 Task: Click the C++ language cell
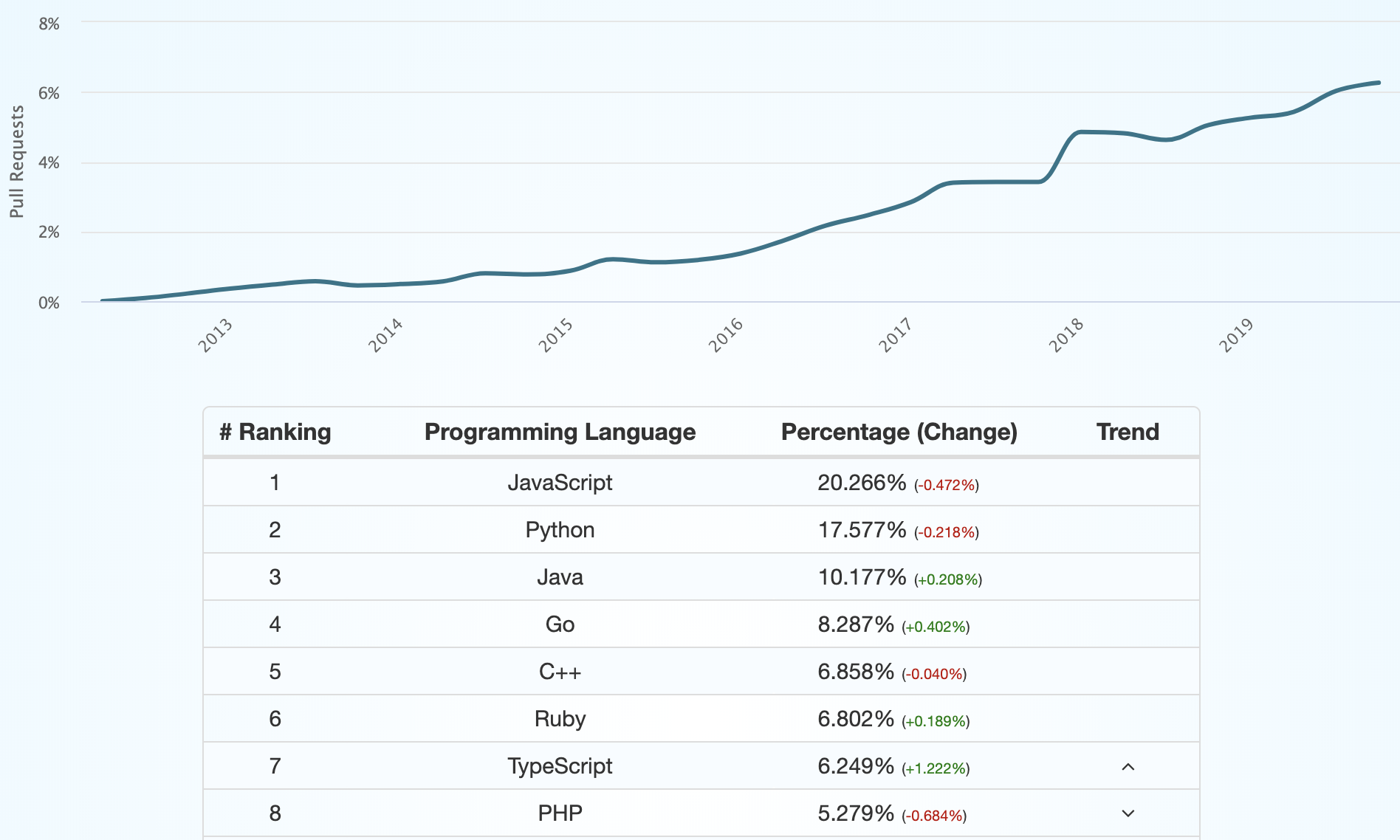point(560,672)
